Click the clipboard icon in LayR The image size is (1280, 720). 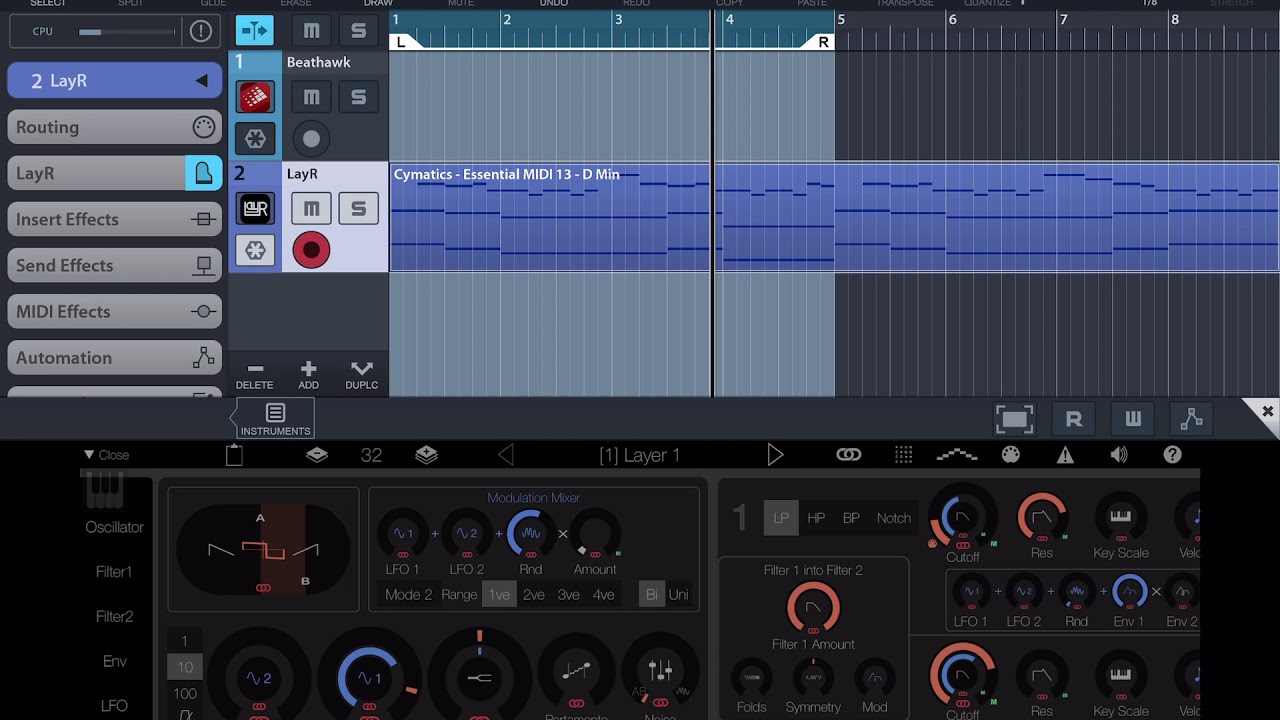click(x=234, y=455)
